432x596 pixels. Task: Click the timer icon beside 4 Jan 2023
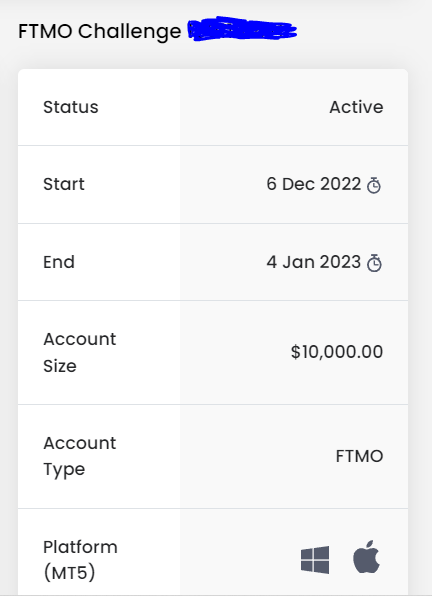pos(374,263)
